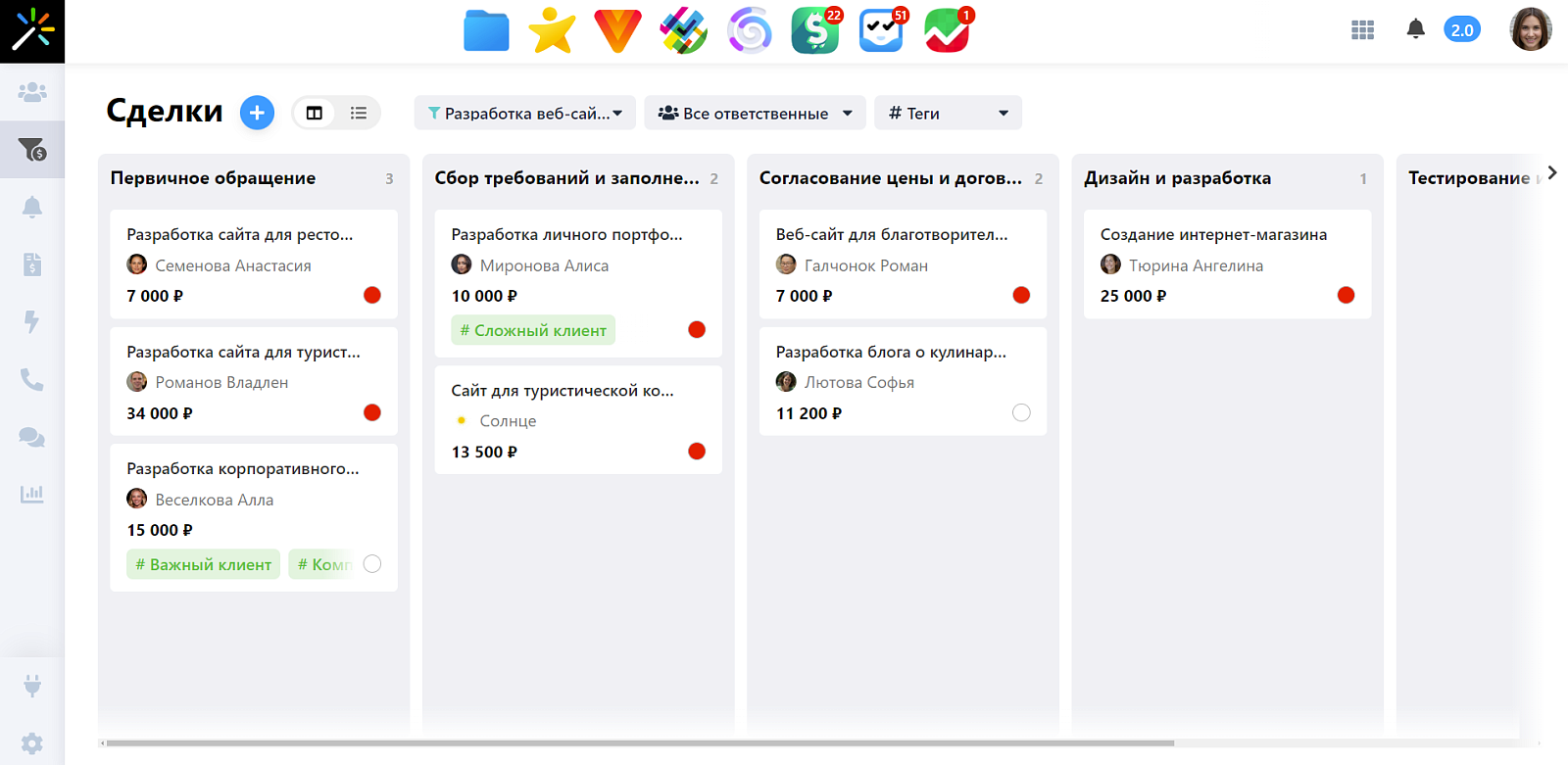Expand the Теги filter dropdown

[948, 113]
